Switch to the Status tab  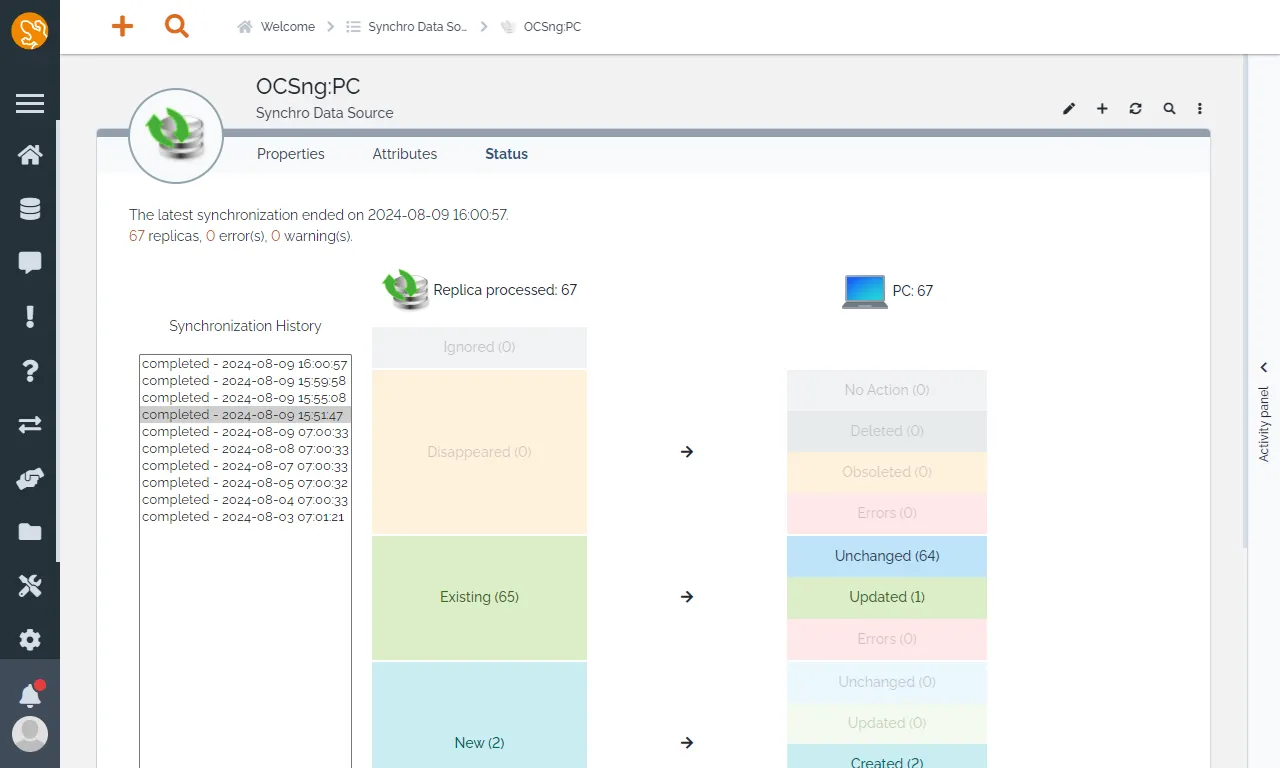click(507, 154)
